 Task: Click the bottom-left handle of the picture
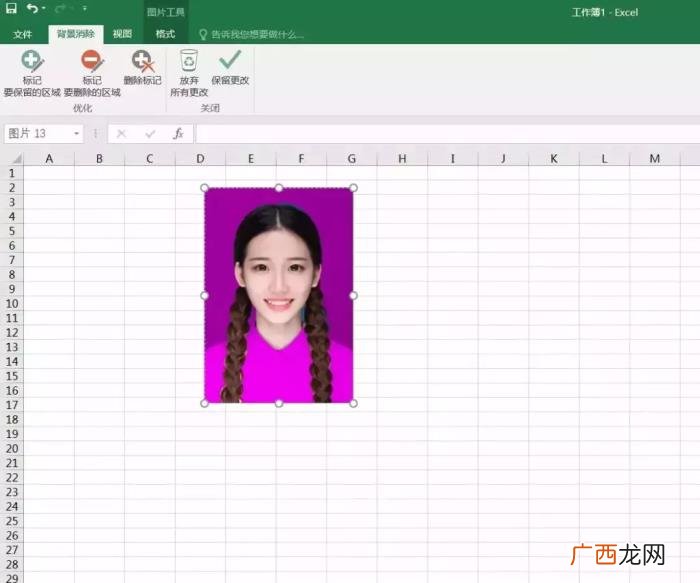pos(204,404)
